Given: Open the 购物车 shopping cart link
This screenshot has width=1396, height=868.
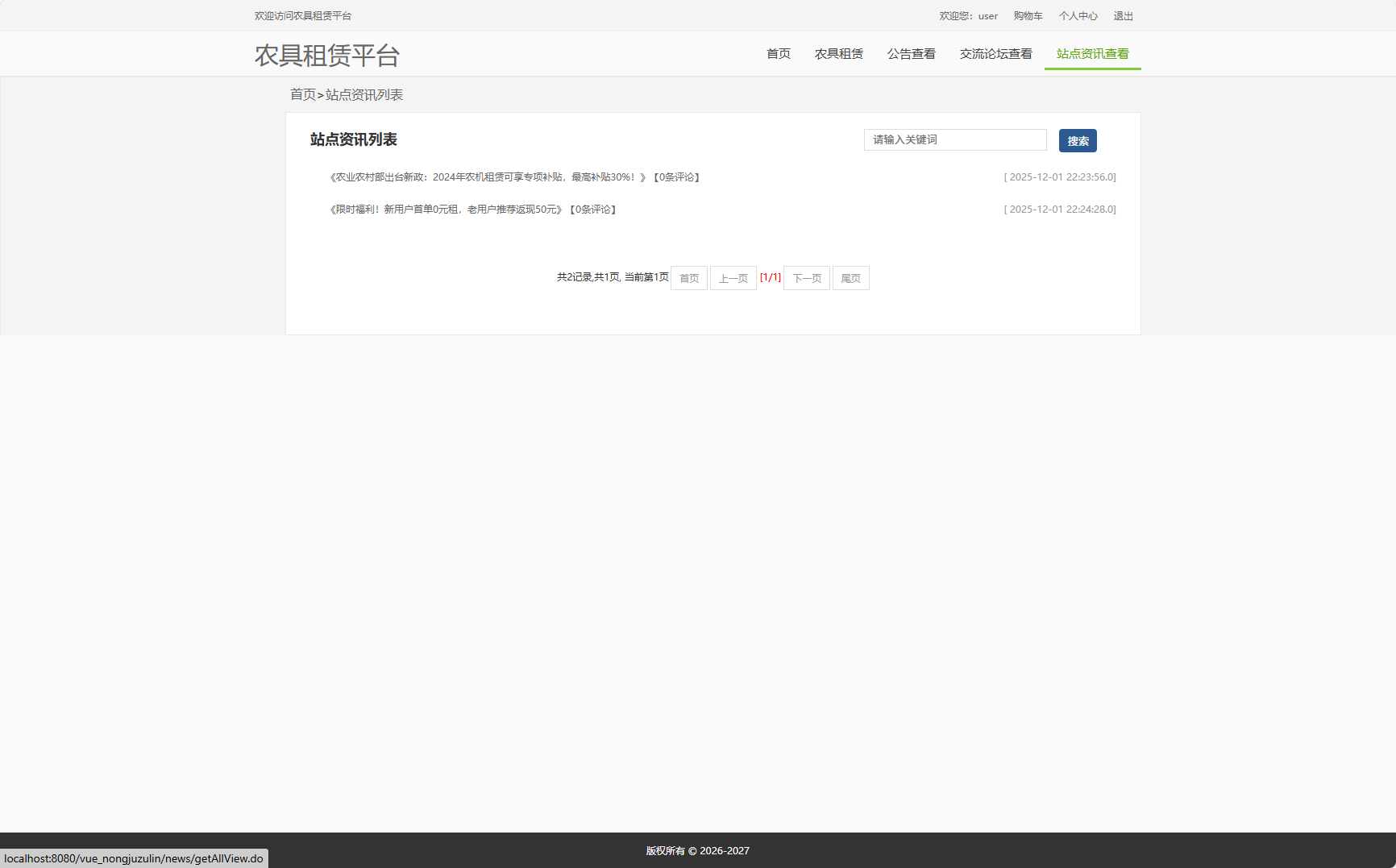Looking at the screenshot, I should click(1028, 15).
